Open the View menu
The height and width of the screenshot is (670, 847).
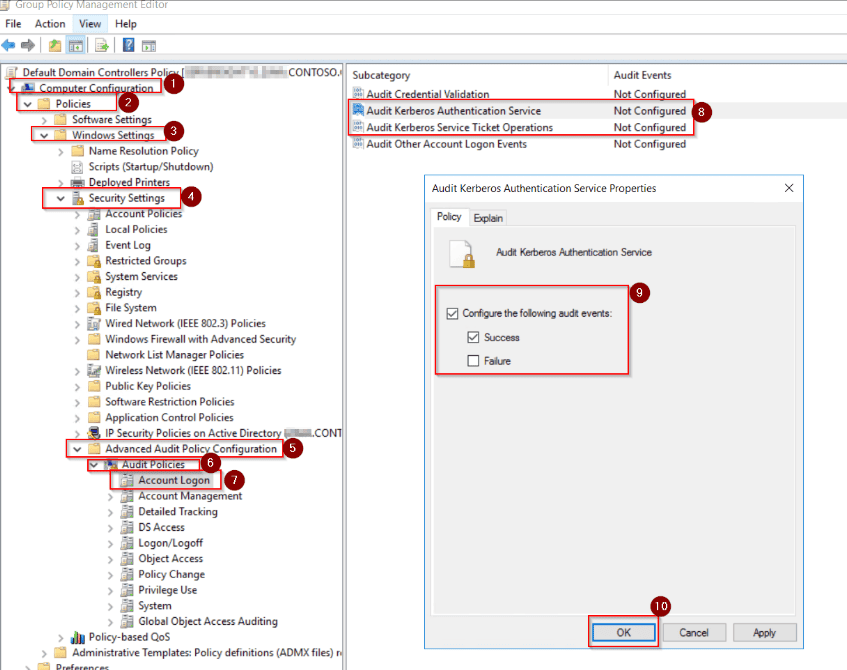point(90,24)
